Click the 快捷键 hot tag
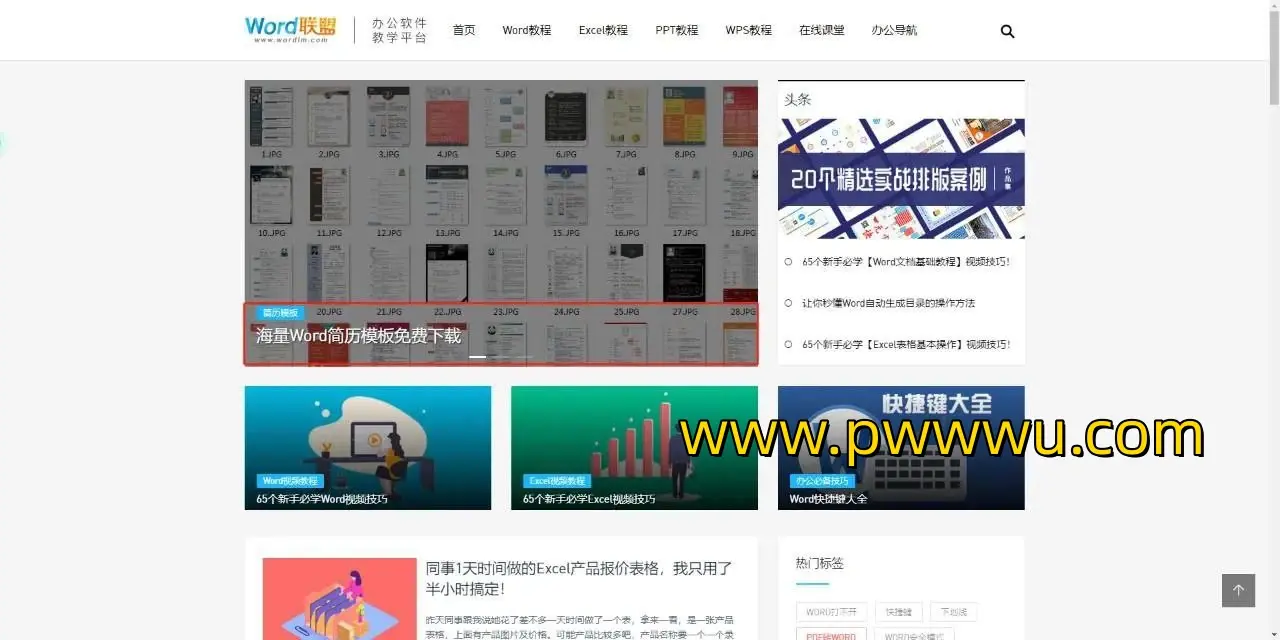This screenshot has width=1280, height=640. [x=898, y=612]
